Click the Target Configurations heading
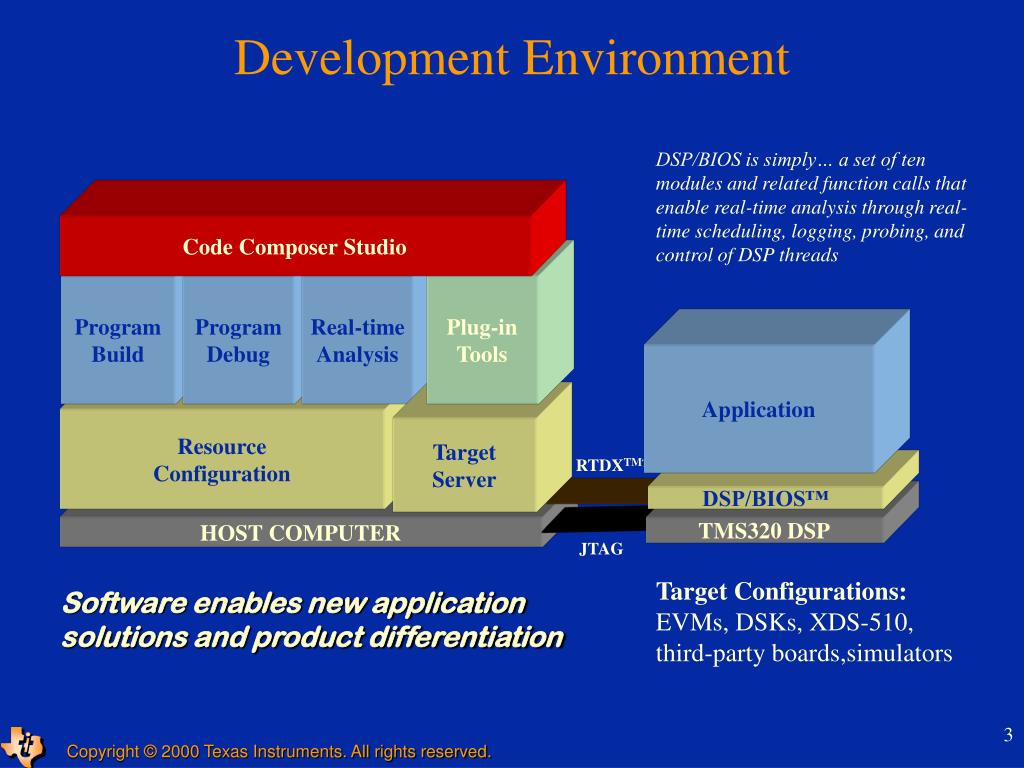This screenshot has height=768, width=1024. click(781, 591)
